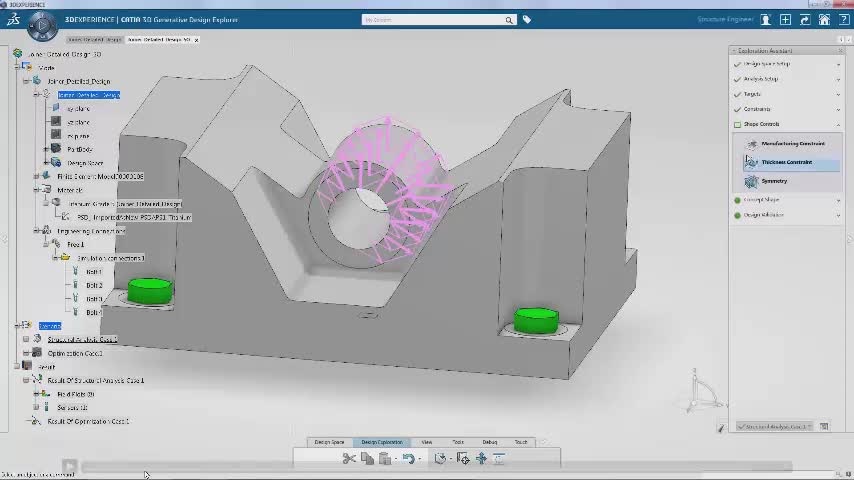Click the Constraints check mark

[737, 110]
